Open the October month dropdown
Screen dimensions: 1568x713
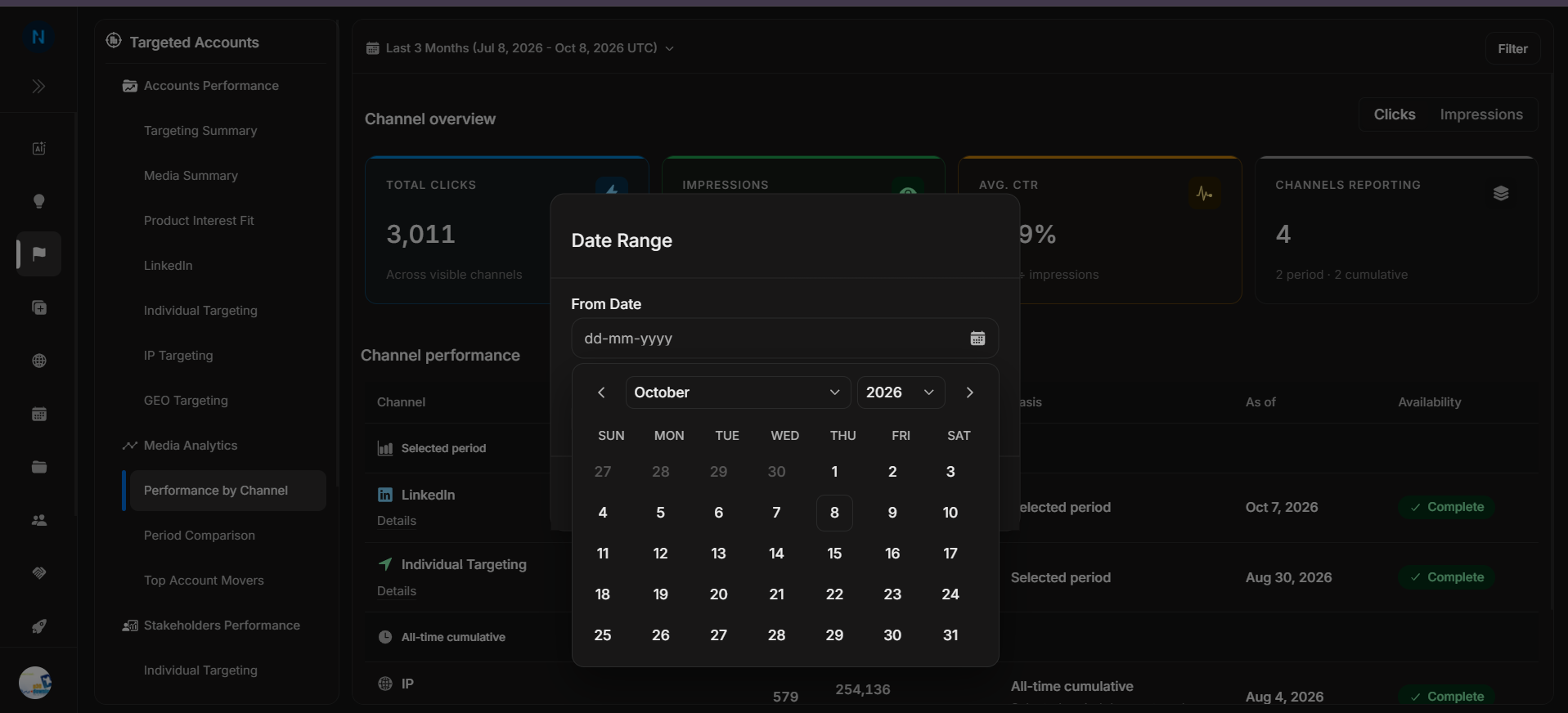click(738, 392)
